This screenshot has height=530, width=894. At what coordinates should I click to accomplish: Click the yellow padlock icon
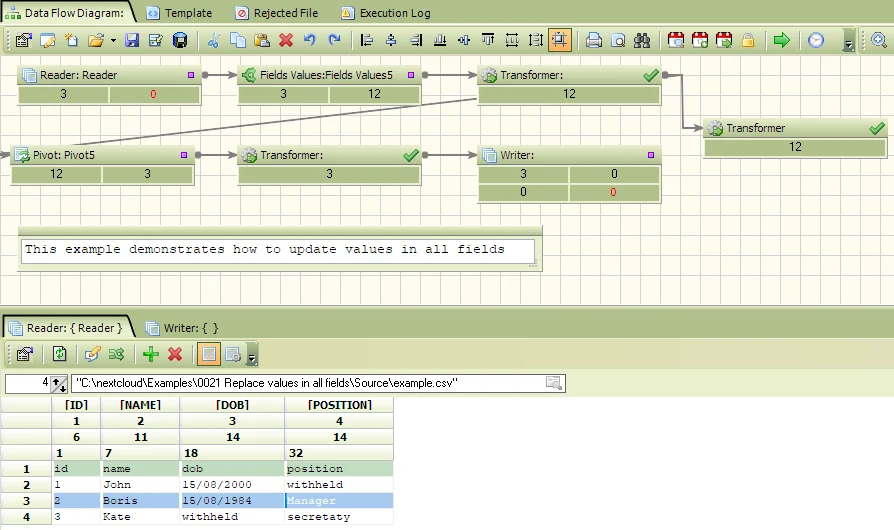coord(748,40)
